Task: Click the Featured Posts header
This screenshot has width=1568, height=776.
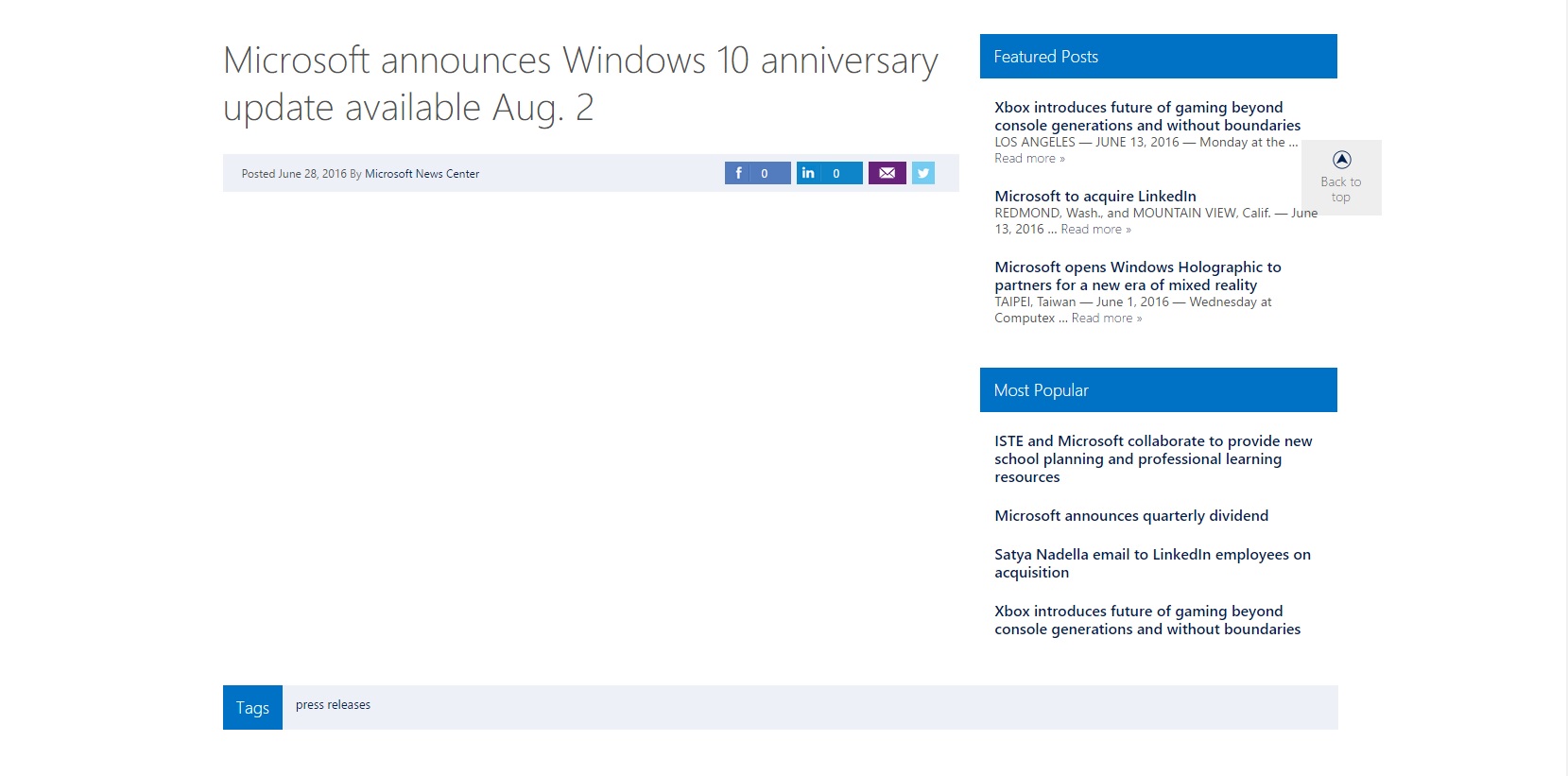Action: [x=1159, y=57]
